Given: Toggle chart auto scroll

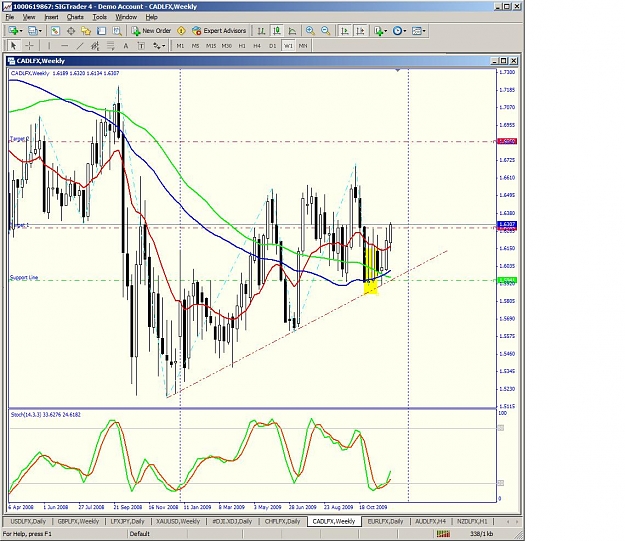Looking at the screenshot, I should (x=345, y=31).
